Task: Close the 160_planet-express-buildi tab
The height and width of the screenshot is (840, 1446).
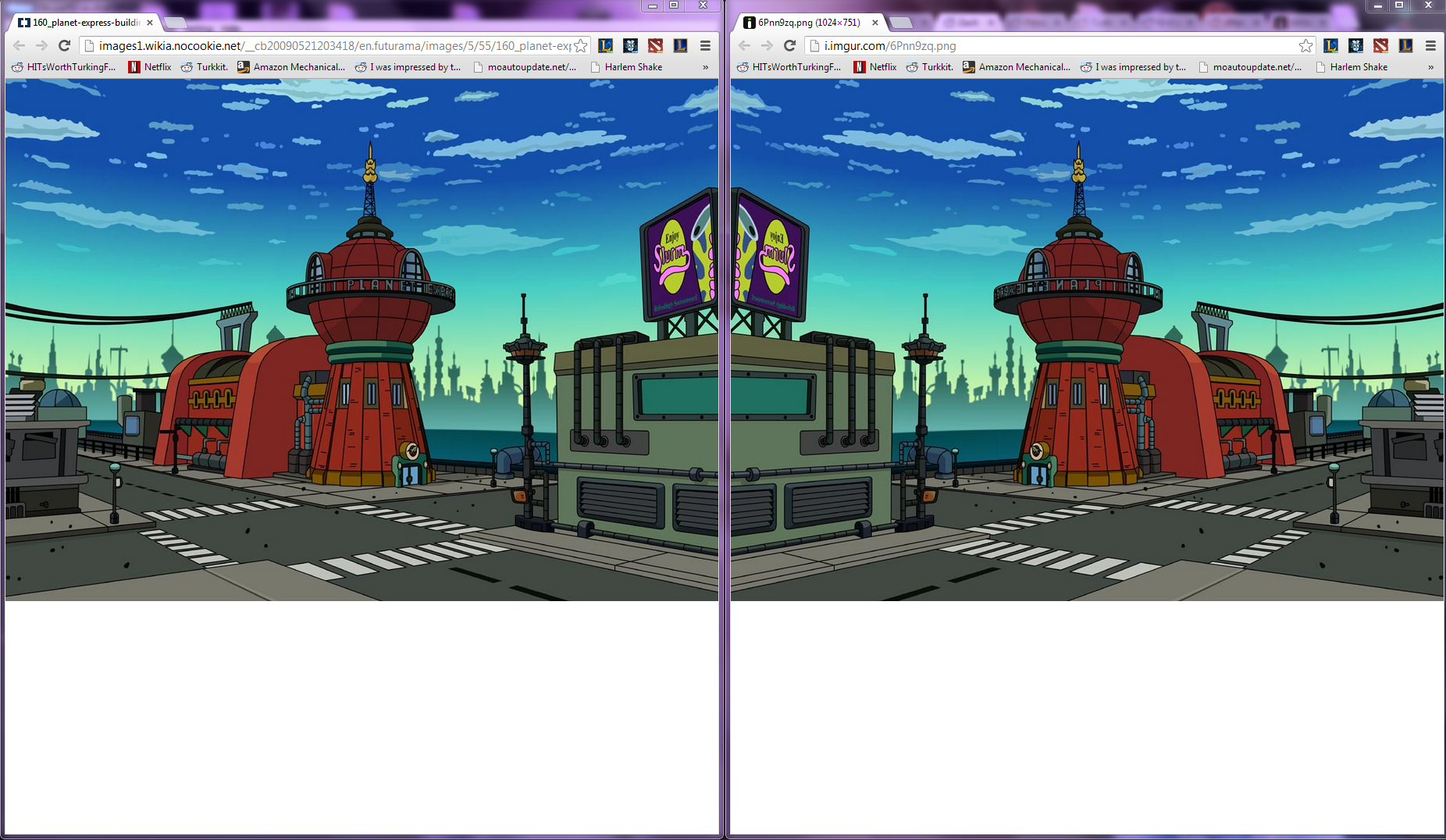Action: [x=150, y=23]
